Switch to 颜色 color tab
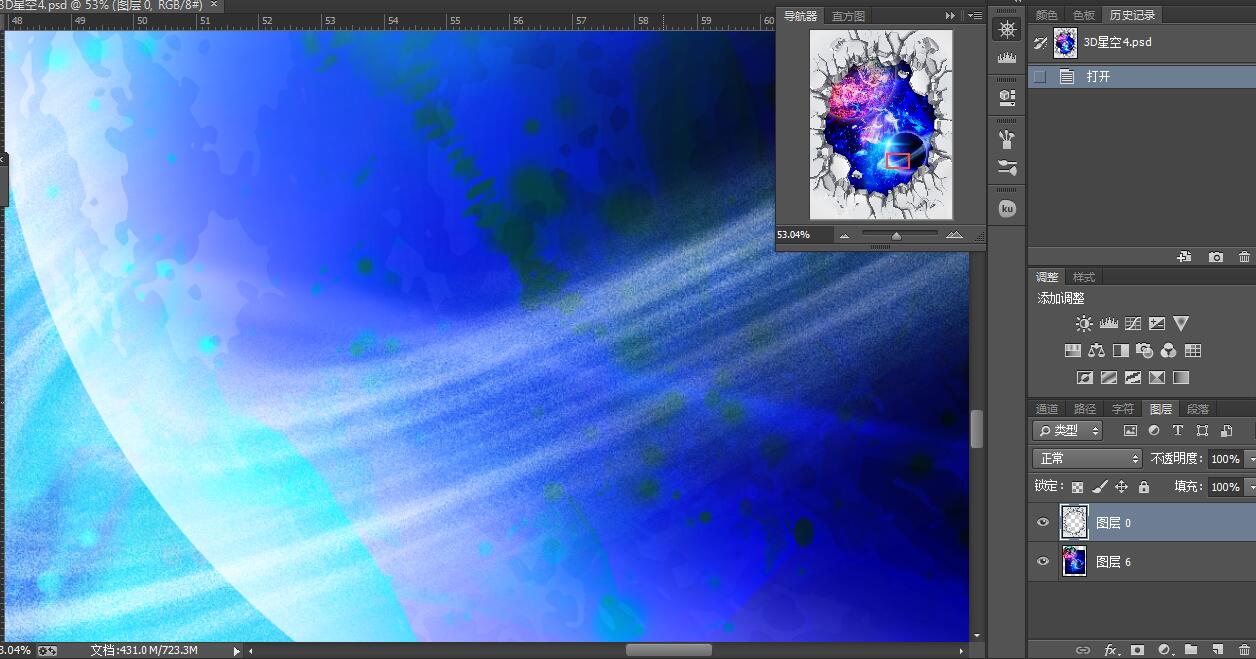Viewport: 1256px width, 659px height. click(1046, 15)
